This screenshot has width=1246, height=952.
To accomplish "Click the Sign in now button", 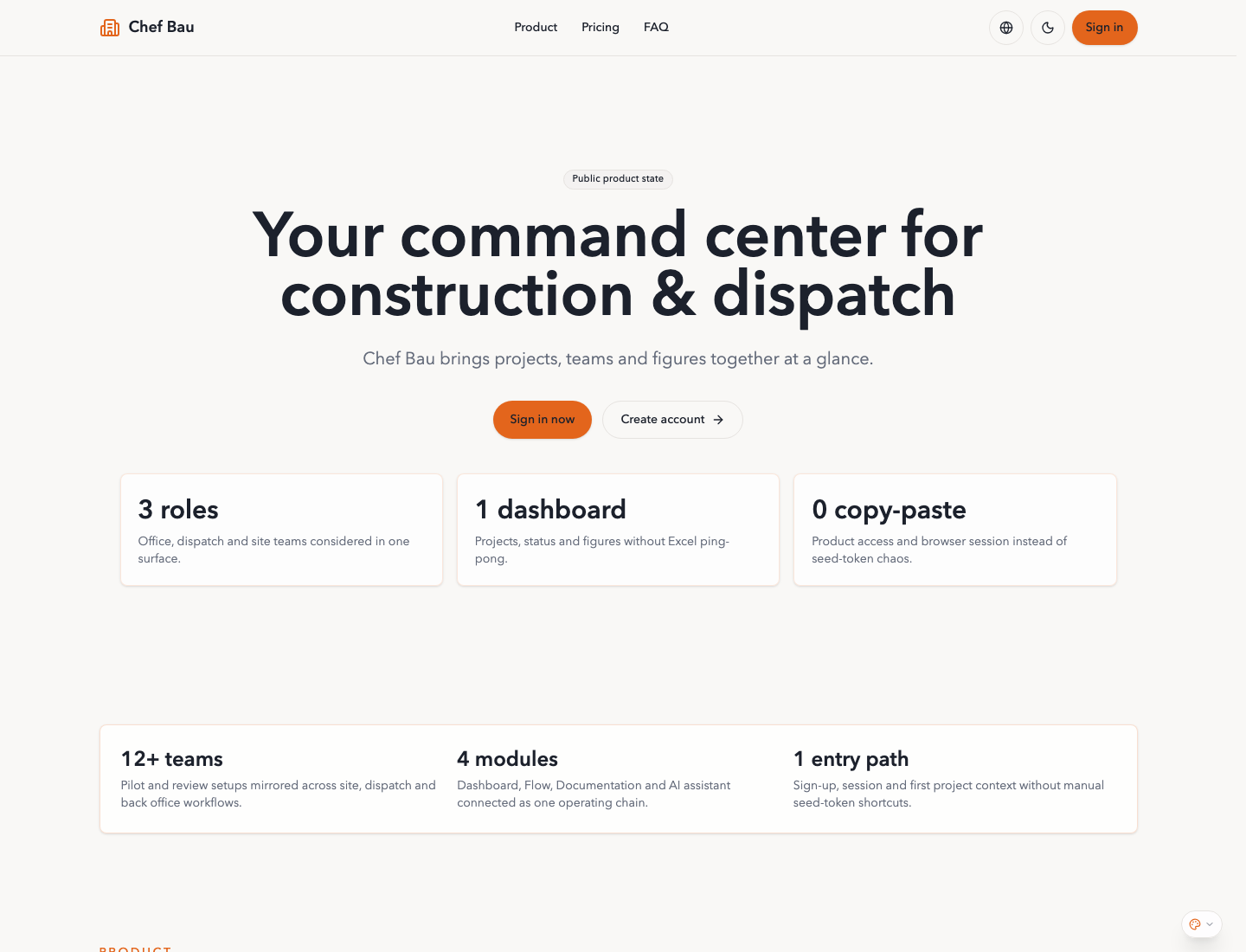I will pos(543,420).
